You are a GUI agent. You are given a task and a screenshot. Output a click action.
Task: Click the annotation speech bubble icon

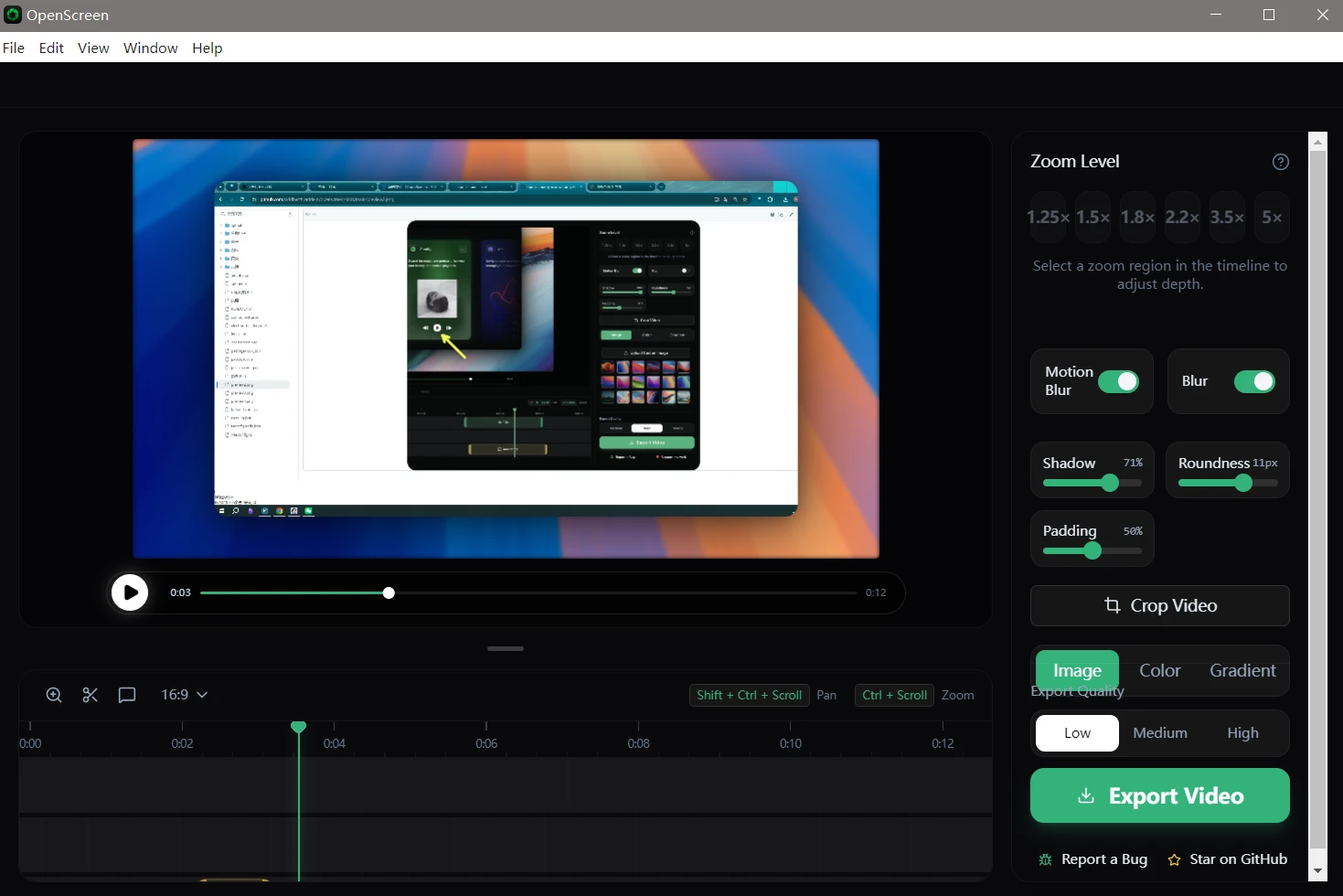click(x=127, y=695)
